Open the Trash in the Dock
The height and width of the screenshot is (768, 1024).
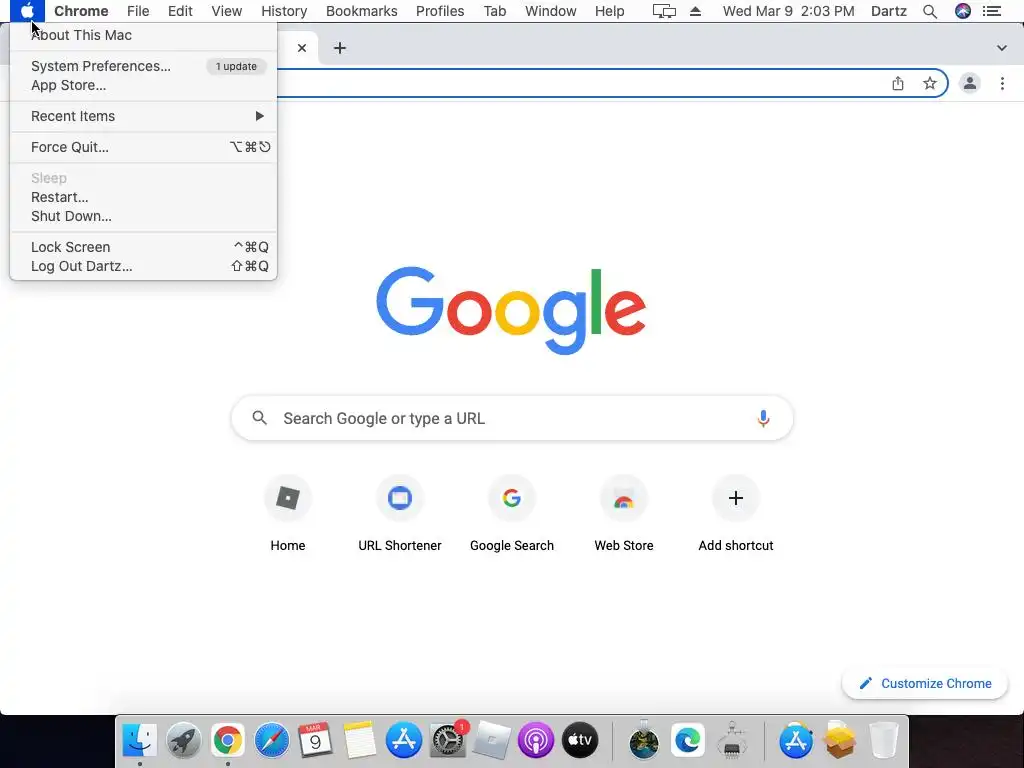click(884, 741)
